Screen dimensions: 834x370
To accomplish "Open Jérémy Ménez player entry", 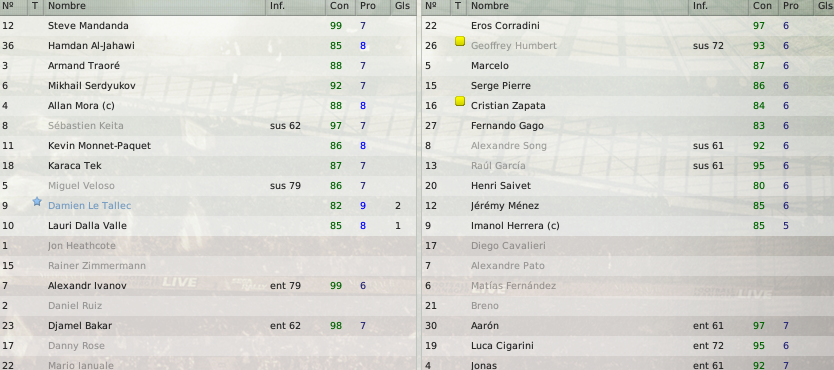I will pos(505,206).
